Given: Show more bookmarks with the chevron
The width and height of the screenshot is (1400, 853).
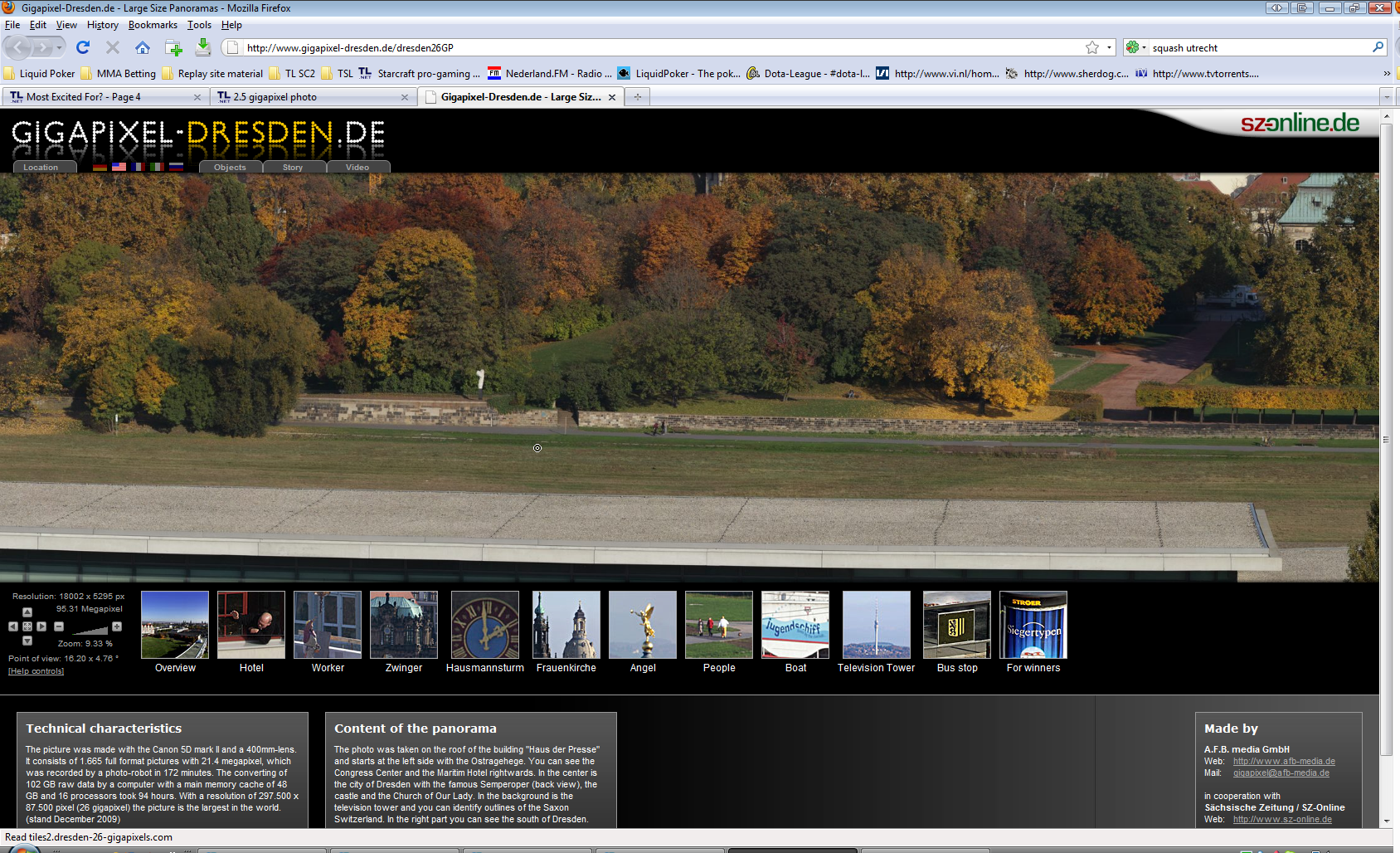Looking at the screenshot, I should click(1387, 73).
